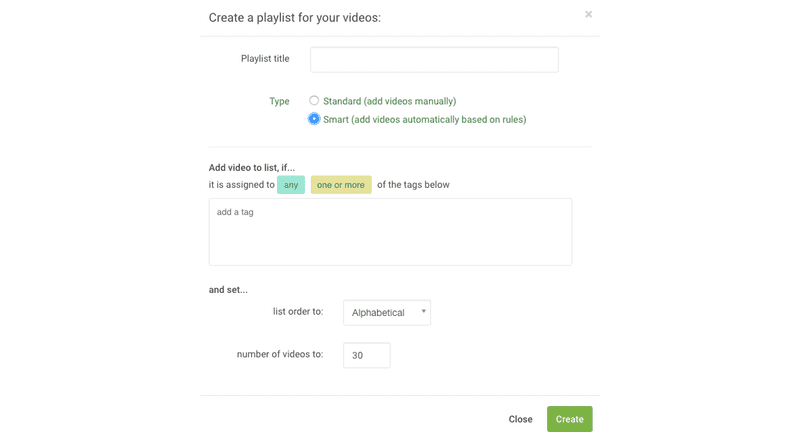This screenshot has height=437, width=800.
Task: Click the 'list order to:' label
Action: click(x=298, y=312)
